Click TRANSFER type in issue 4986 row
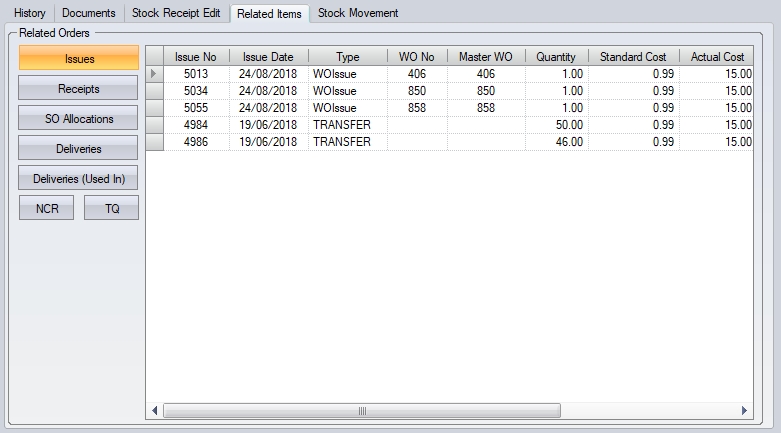The height and width of the screenshot is (433, 781). 348,142
